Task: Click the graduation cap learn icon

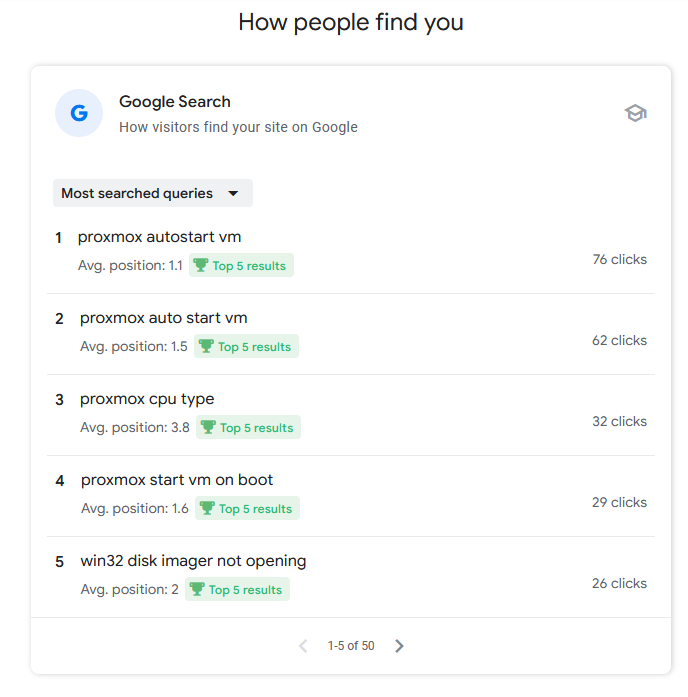Action: pos(635,113)
